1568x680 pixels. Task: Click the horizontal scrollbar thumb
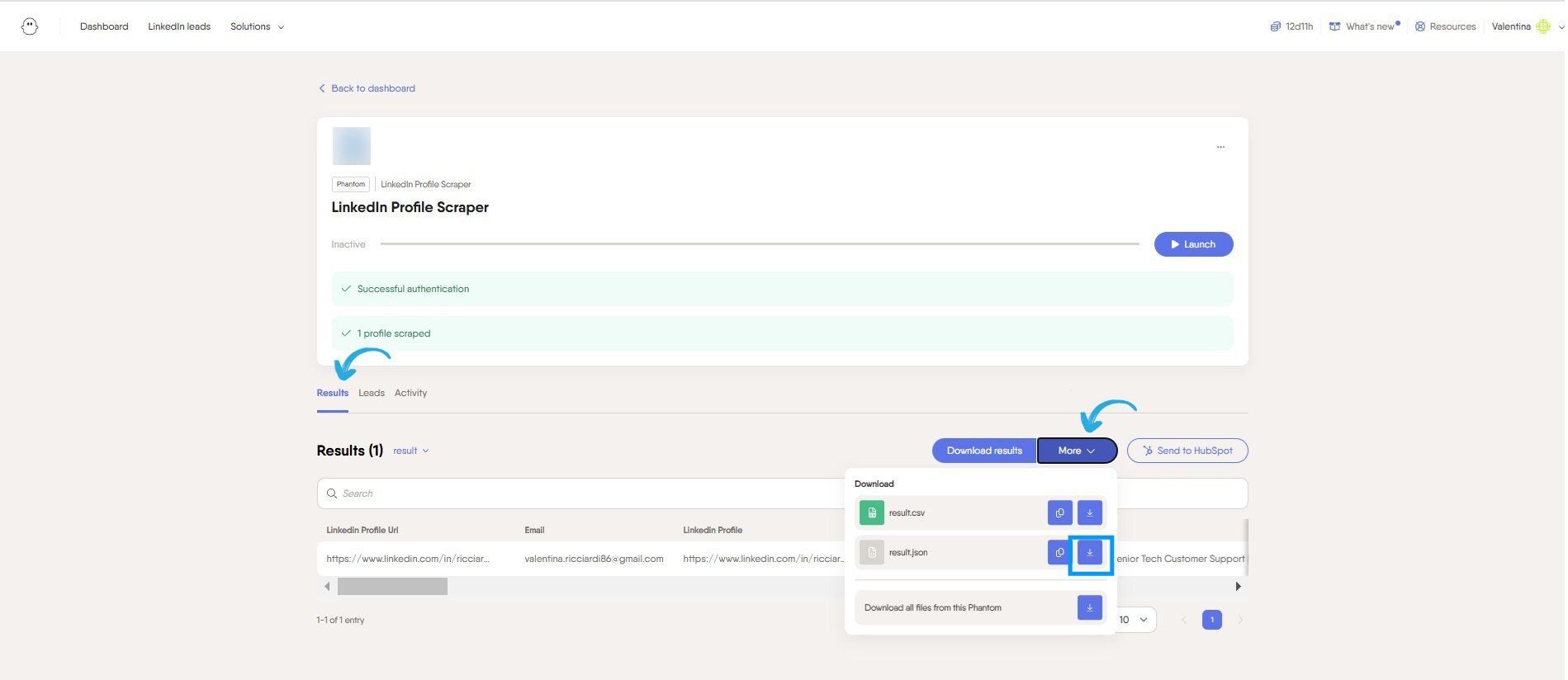click(392, 587)
